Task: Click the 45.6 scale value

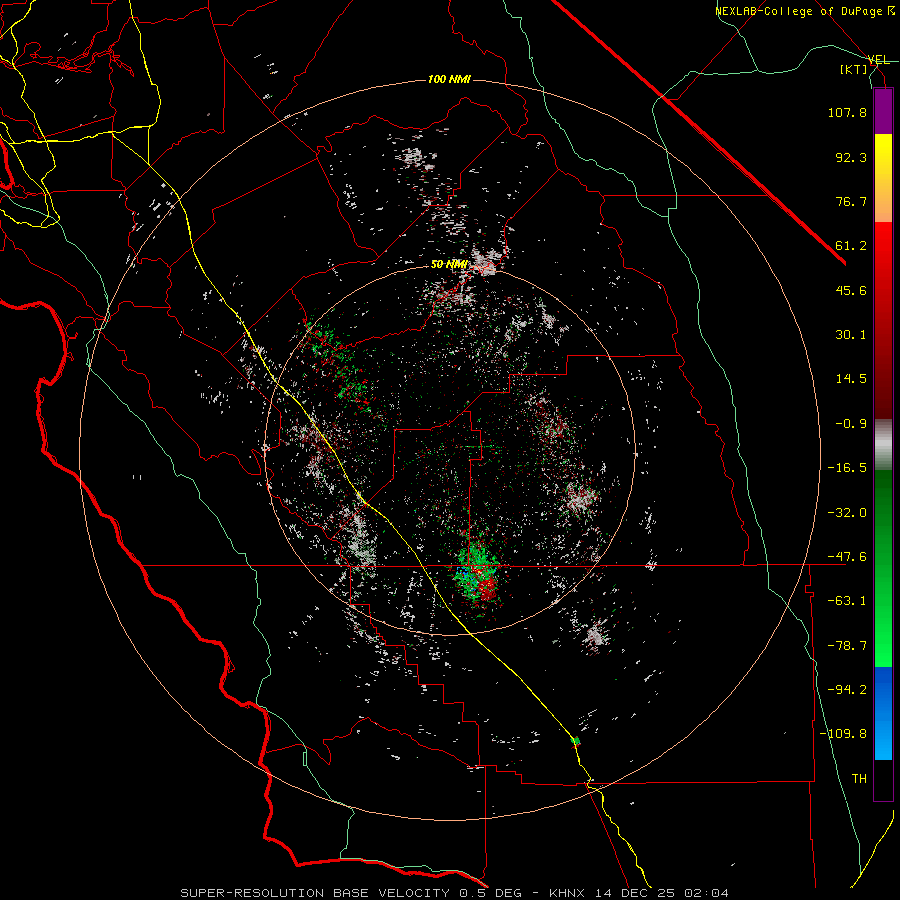Action: click(851, 290)
